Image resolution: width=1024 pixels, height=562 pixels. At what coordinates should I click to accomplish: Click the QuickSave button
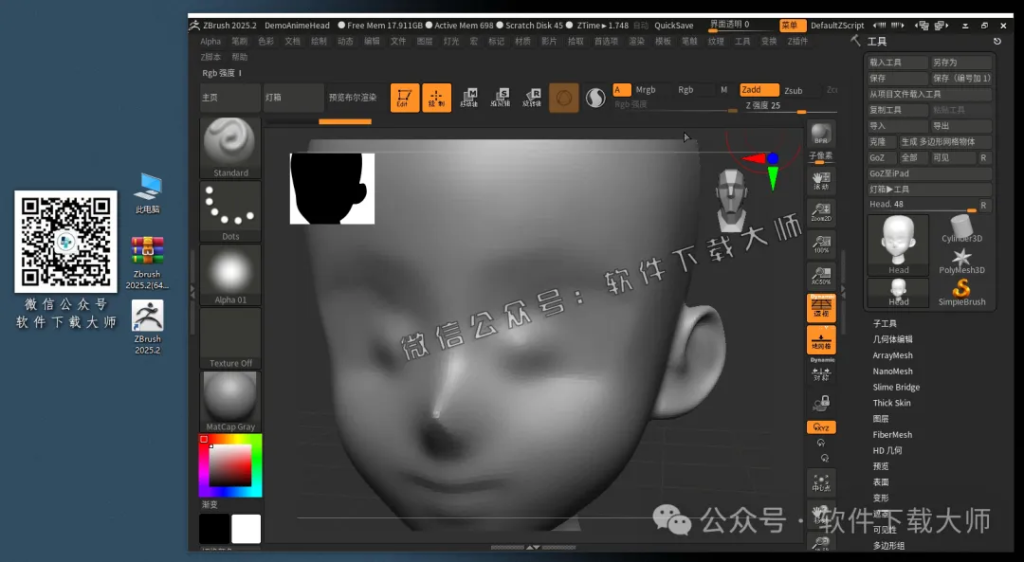coord(673,25)
